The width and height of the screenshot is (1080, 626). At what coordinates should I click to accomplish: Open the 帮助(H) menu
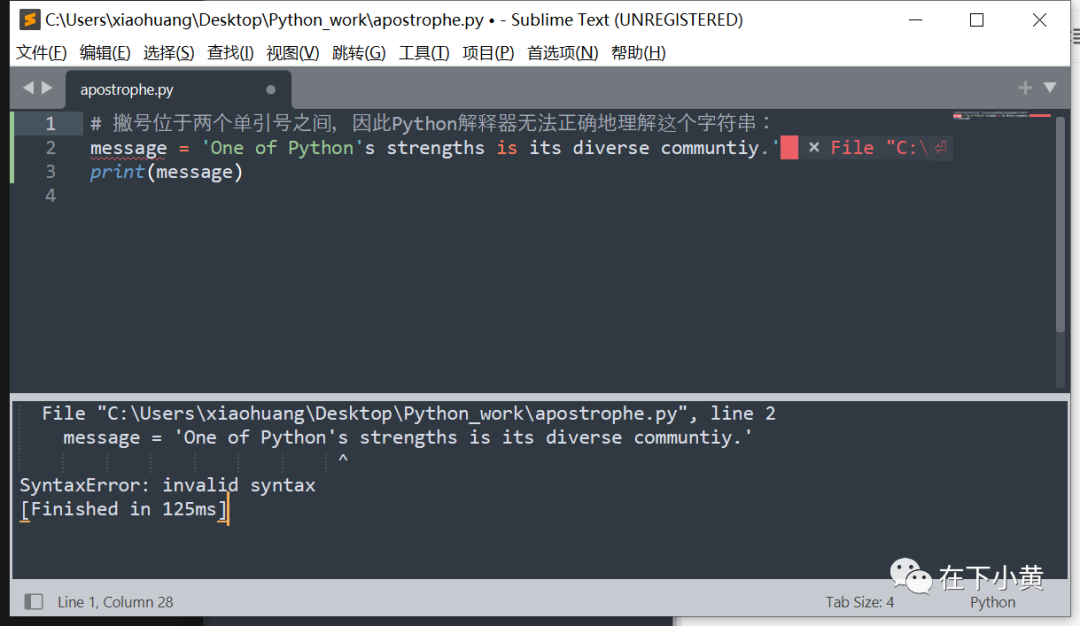(x=638, y=53)
